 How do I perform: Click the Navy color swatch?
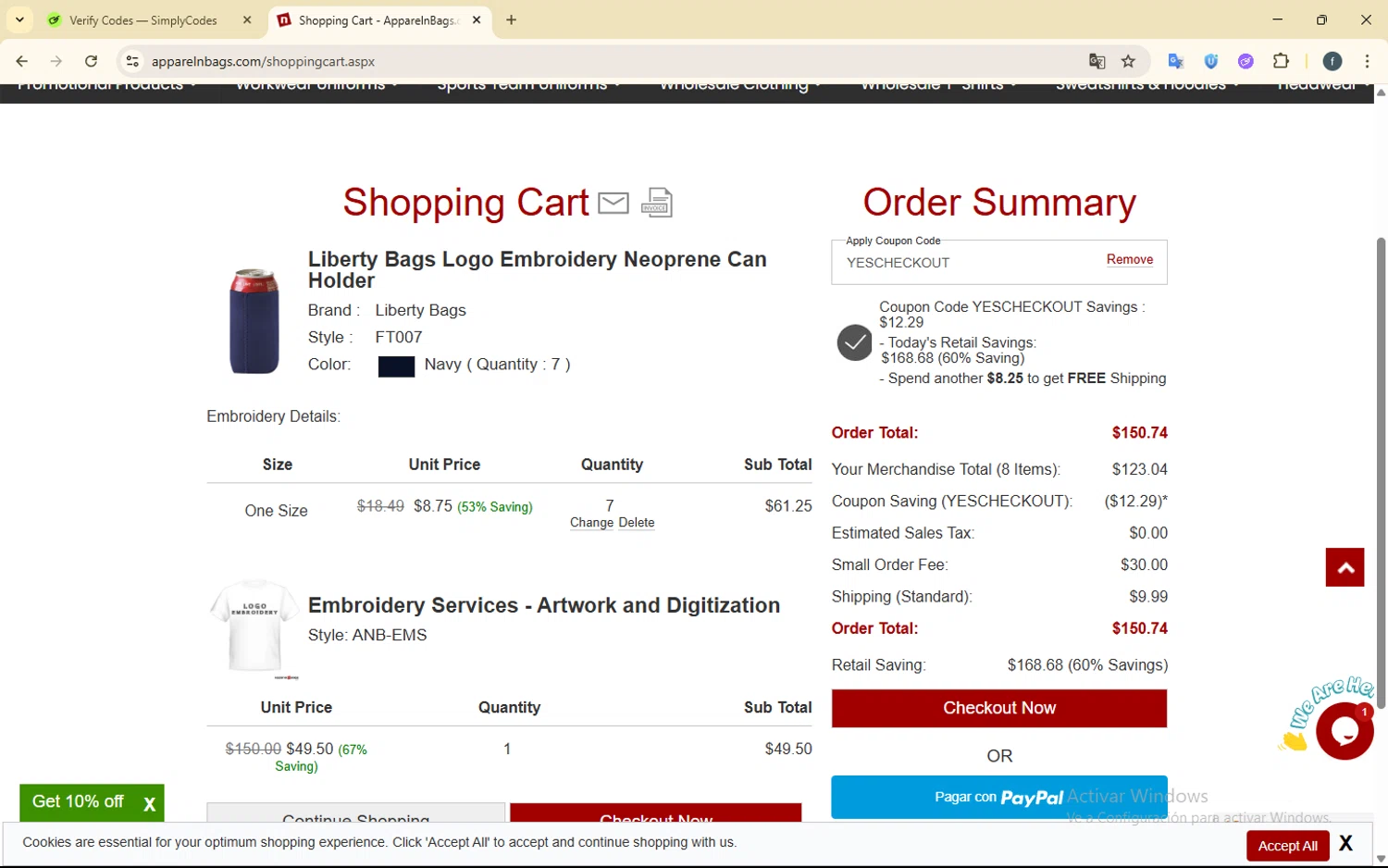pyautogui.click(x=396, y=366)
